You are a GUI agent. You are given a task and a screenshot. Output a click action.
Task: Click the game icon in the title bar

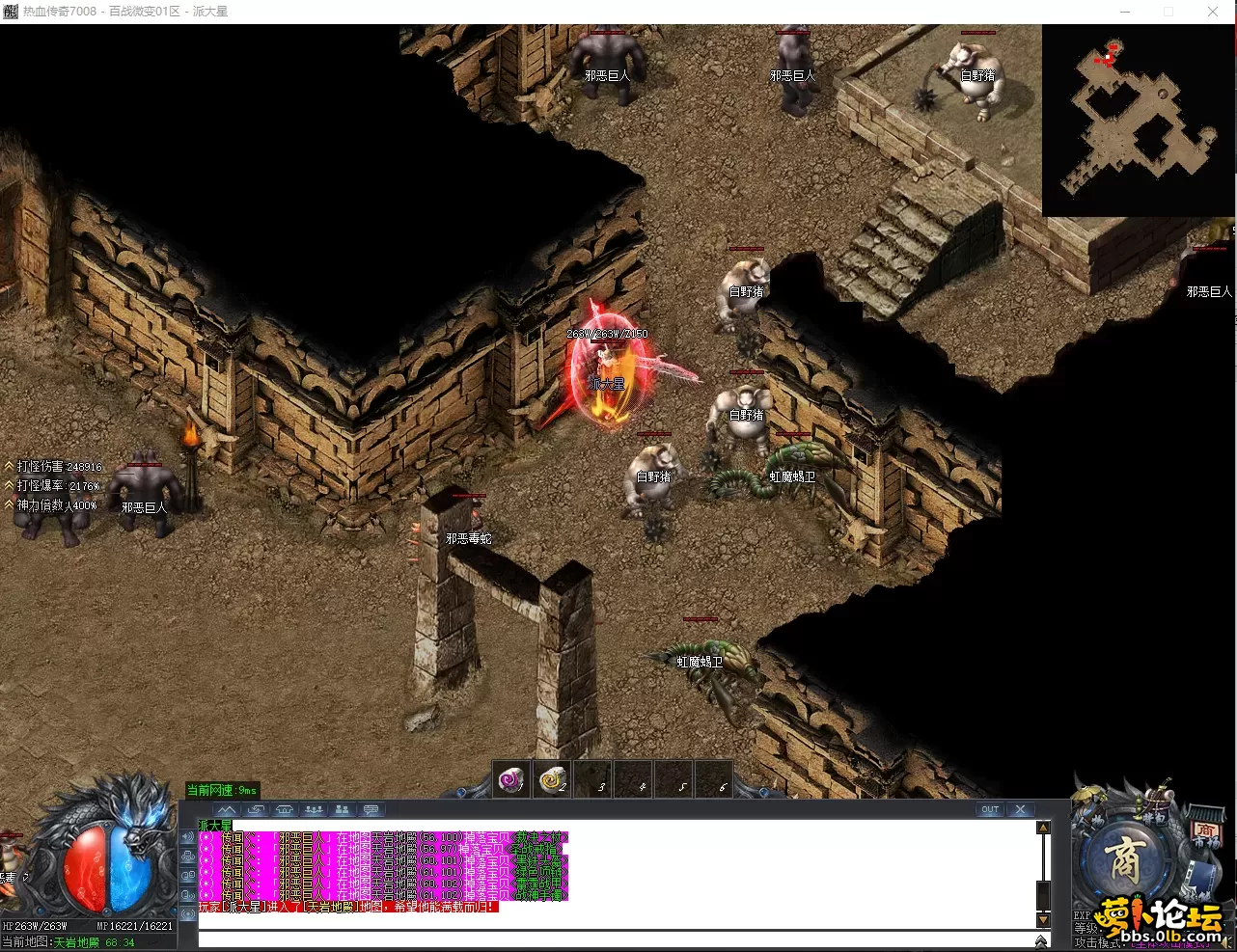click(11, 12)
